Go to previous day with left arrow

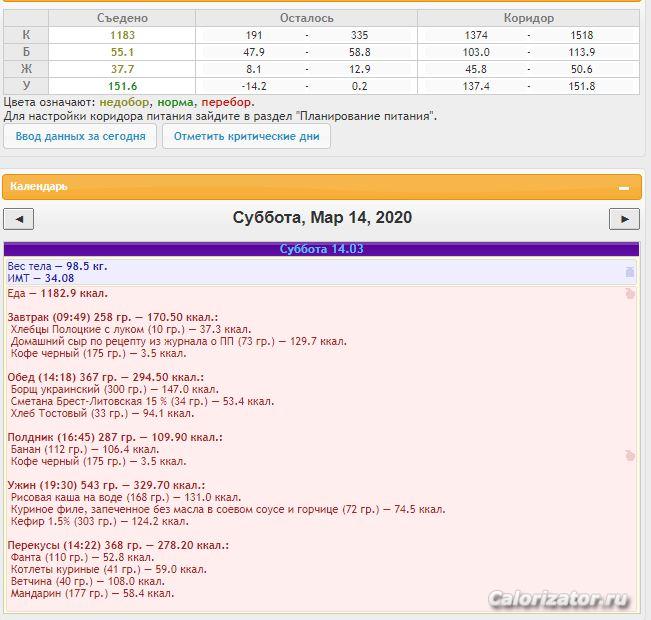[x=19, y=219]
